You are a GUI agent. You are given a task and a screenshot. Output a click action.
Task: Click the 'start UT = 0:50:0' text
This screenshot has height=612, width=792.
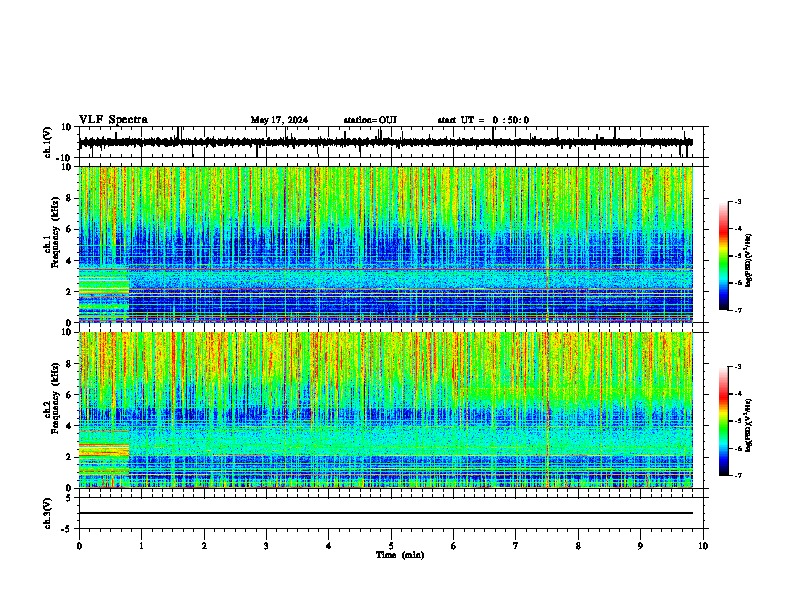click(483, 120)
